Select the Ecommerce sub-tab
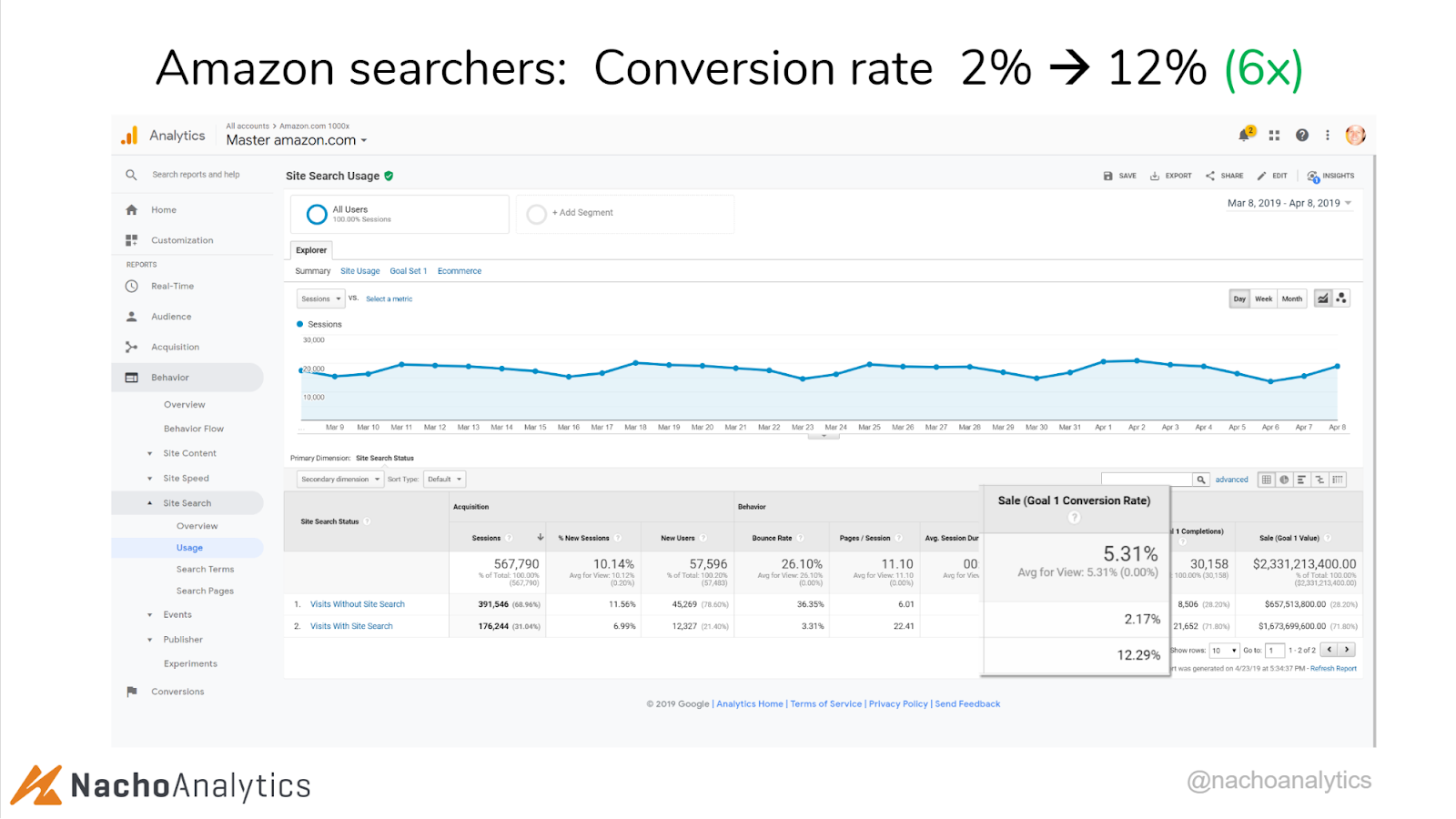Image resolution: width=1456 pixels, height=819 pixels. [460, 271]
